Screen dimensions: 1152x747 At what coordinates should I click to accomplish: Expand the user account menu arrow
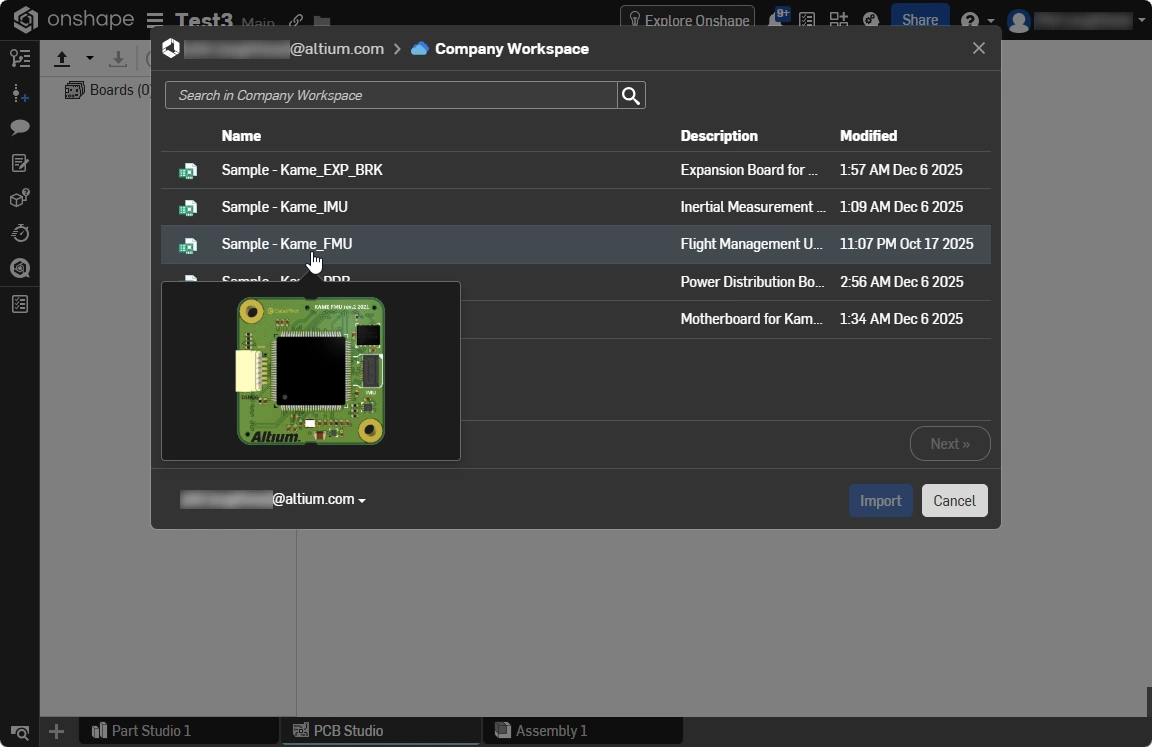(x=1141, y=21)
